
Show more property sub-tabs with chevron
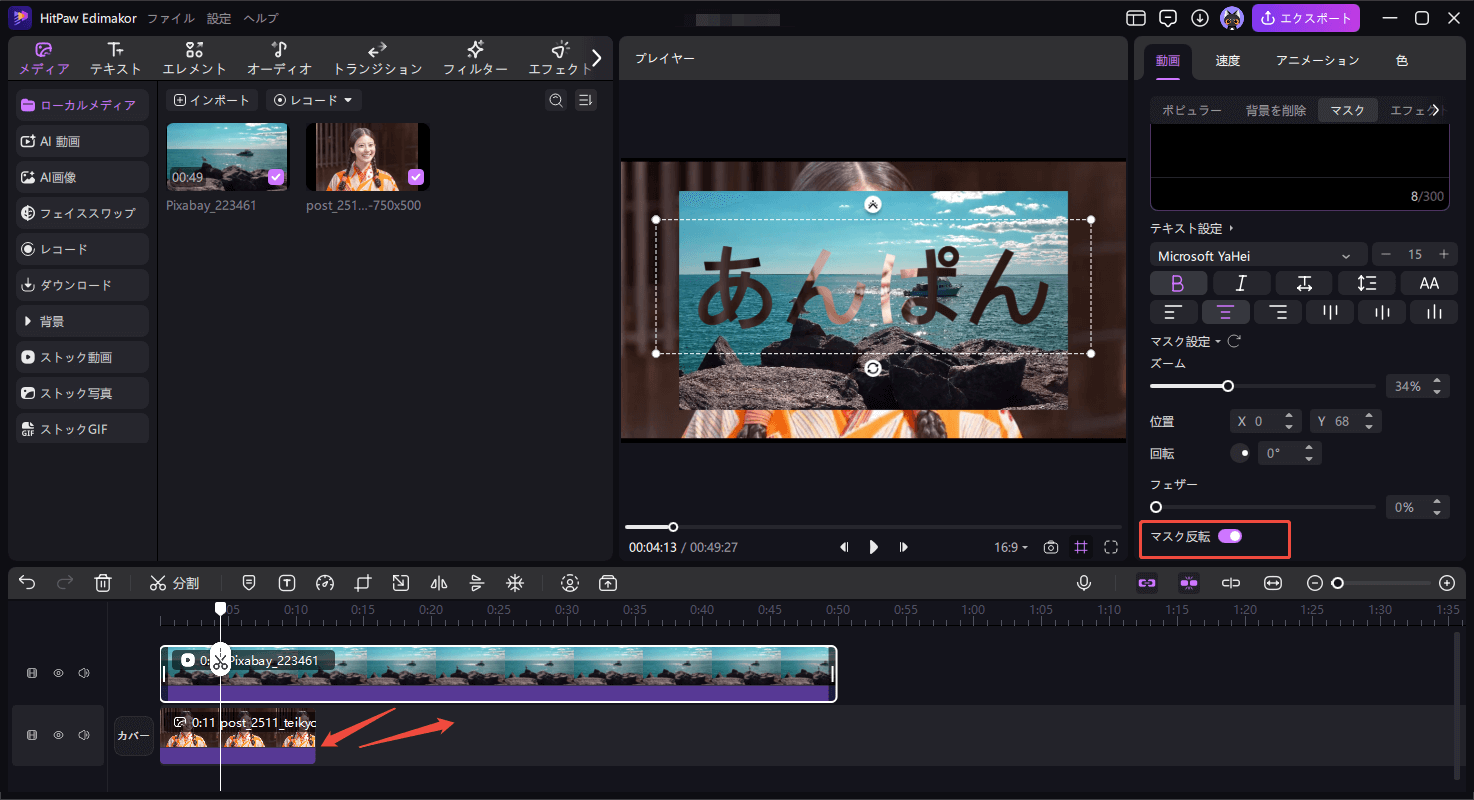1436,110
